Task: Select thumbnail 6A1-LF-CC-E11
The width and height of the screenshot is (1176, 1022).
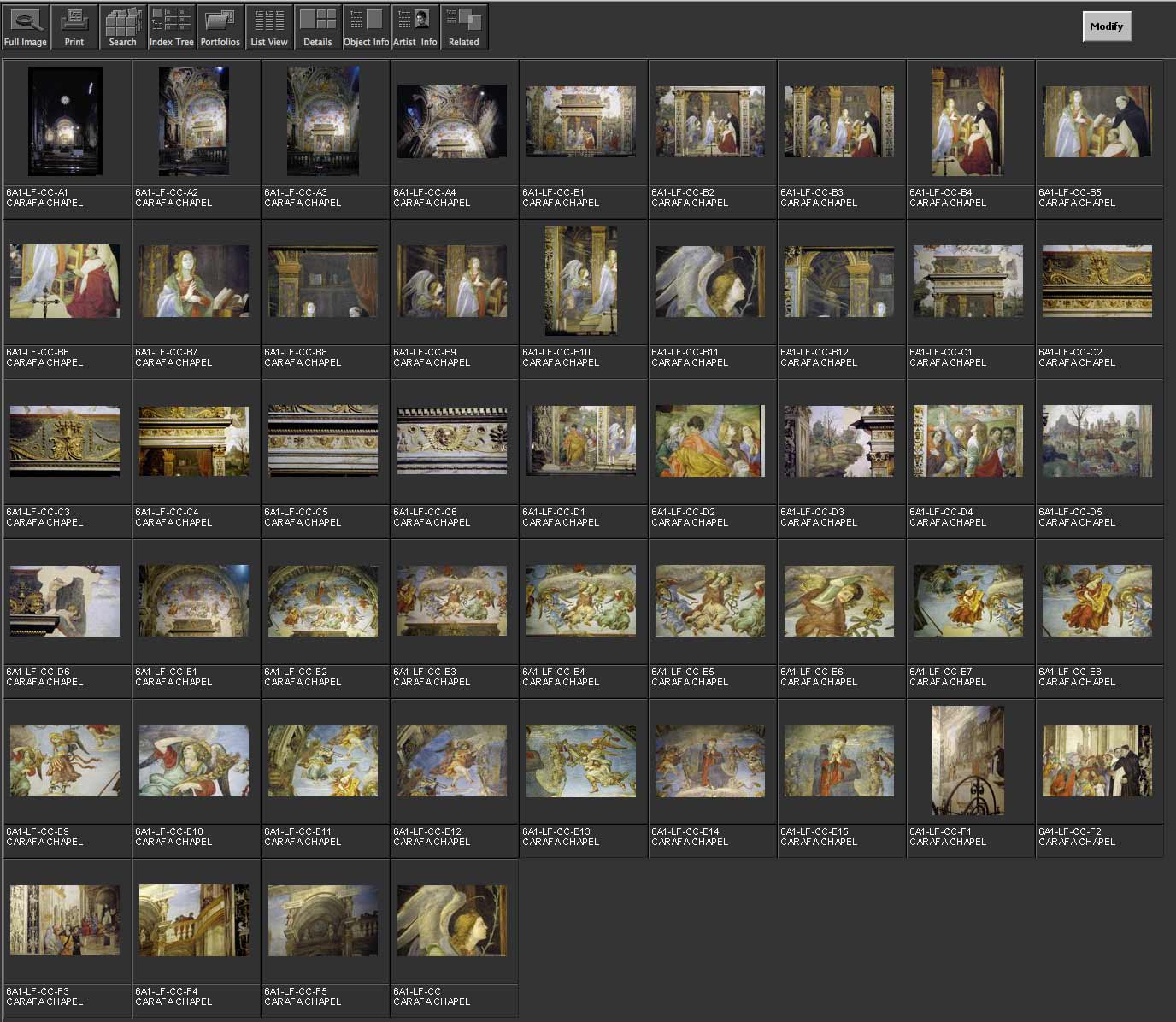Action: (323, 761)
